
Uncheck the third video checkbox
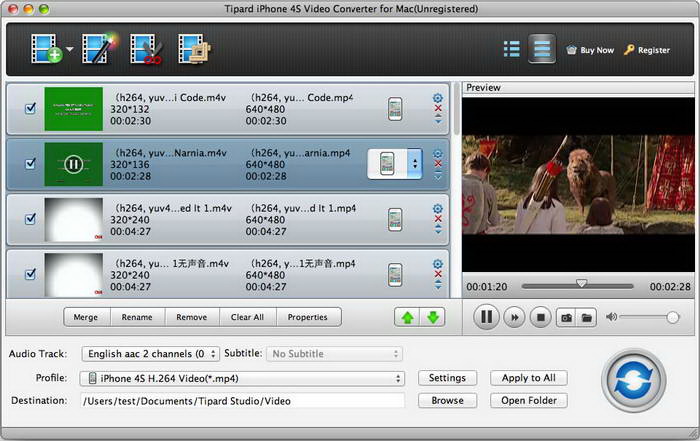[x=29, y=218]
